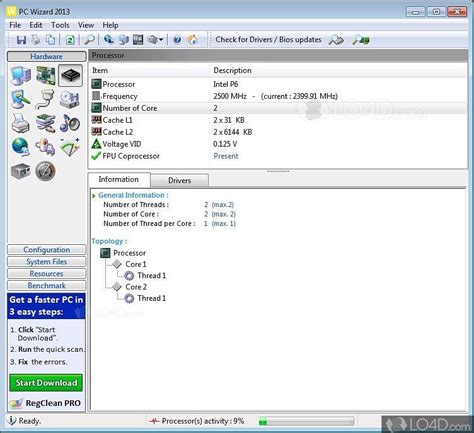Select the Voltage VID row
The height and width of the screenshot is (433, 474).
[x=278, y=144]
